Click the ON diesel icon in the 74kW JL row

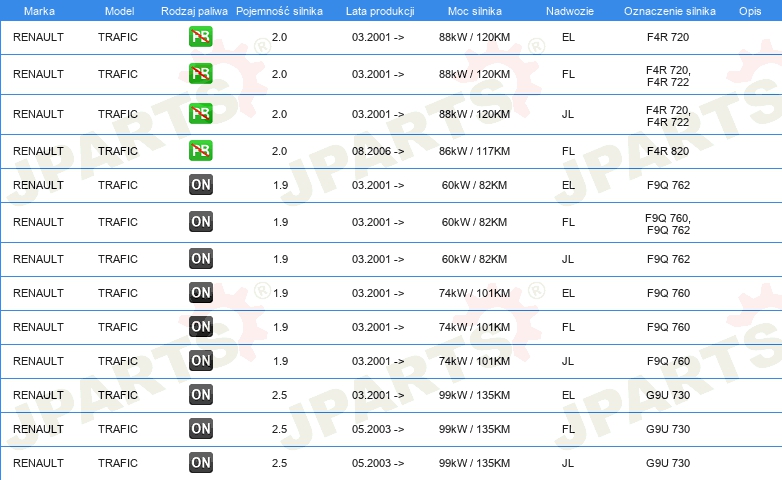point(200,360)
